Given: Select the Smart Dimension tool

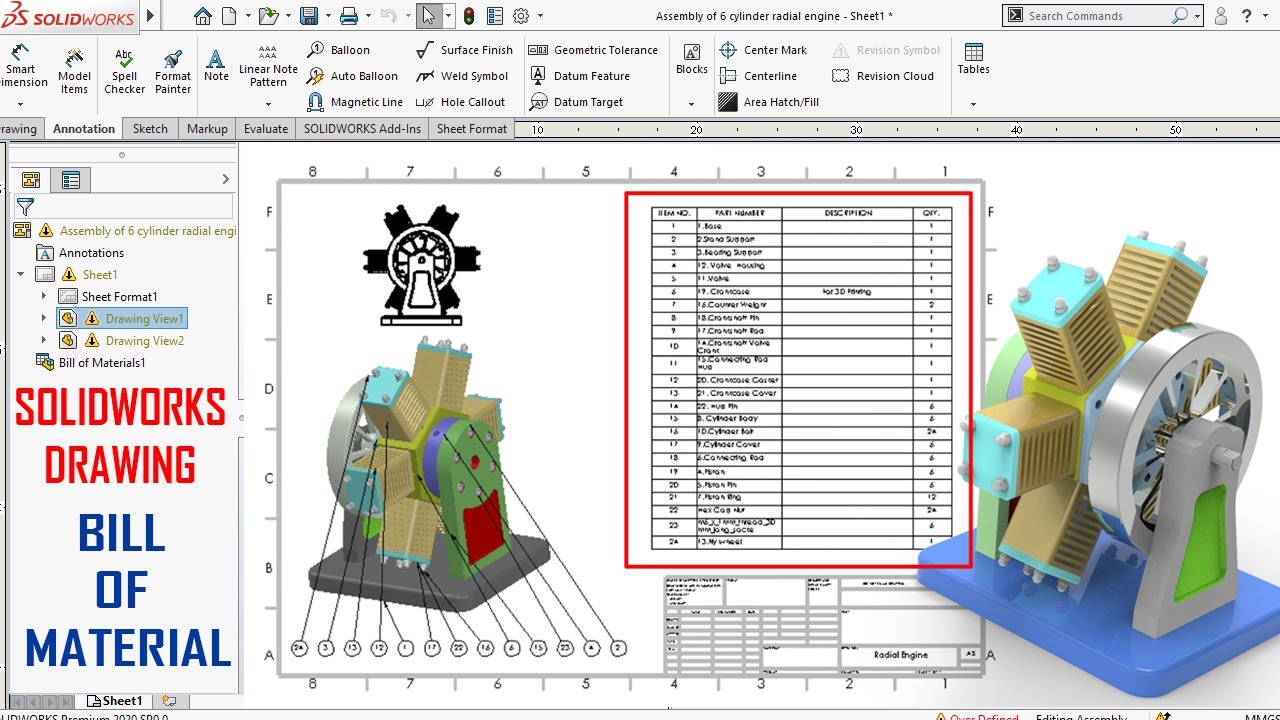Looking at the screenshot, I should pyautogui.click(x=20, y=68).
